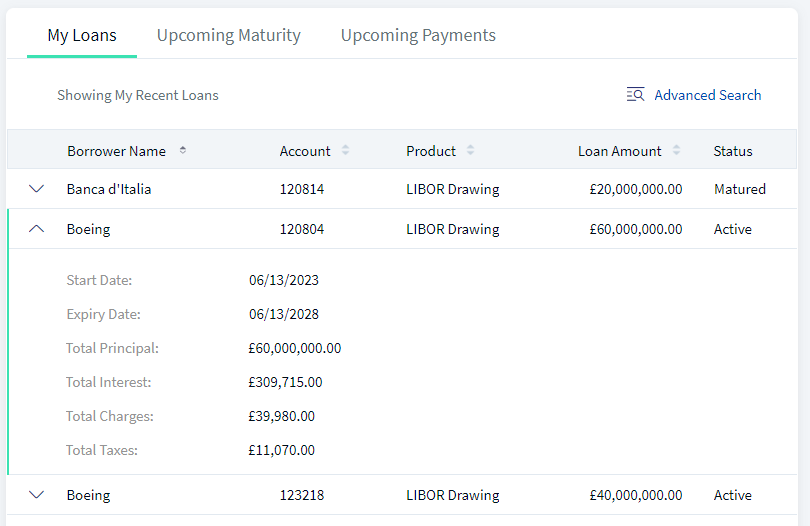The width and height of the screenshot is (810, 526).
Task: Click LIBOR Drawing in the 120804 row
Action: click(453, 229)
